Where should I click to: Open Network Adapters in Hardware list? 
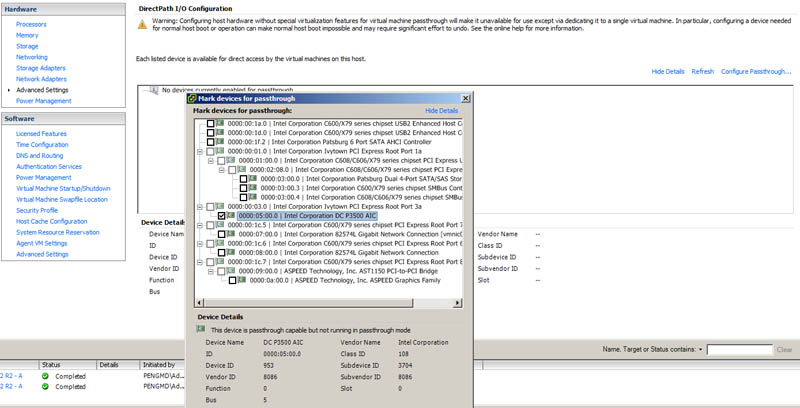pyautogui.click(x=41, y=79)
